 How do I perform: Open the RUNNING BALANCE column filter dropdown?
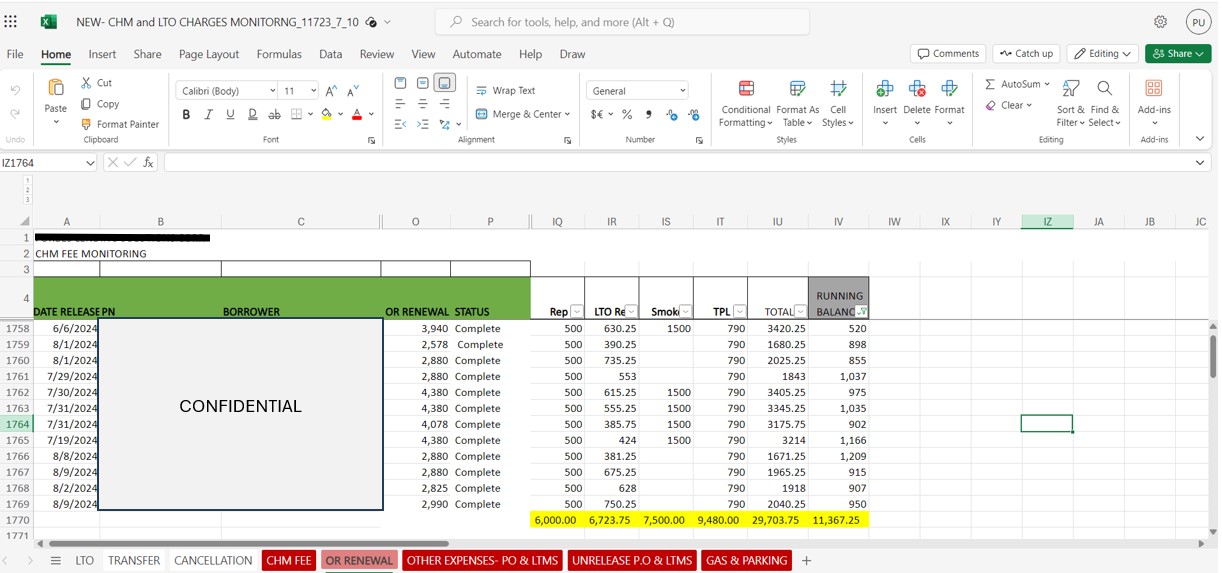click(861, 312)
